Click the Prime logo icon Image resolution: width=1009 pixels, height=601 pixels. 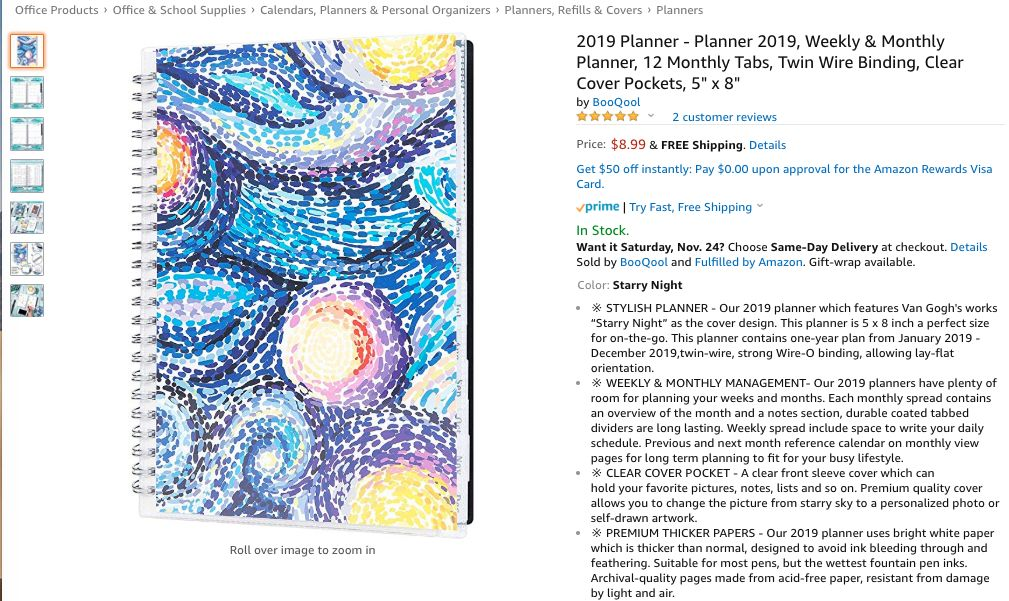(x=598, y=207)
